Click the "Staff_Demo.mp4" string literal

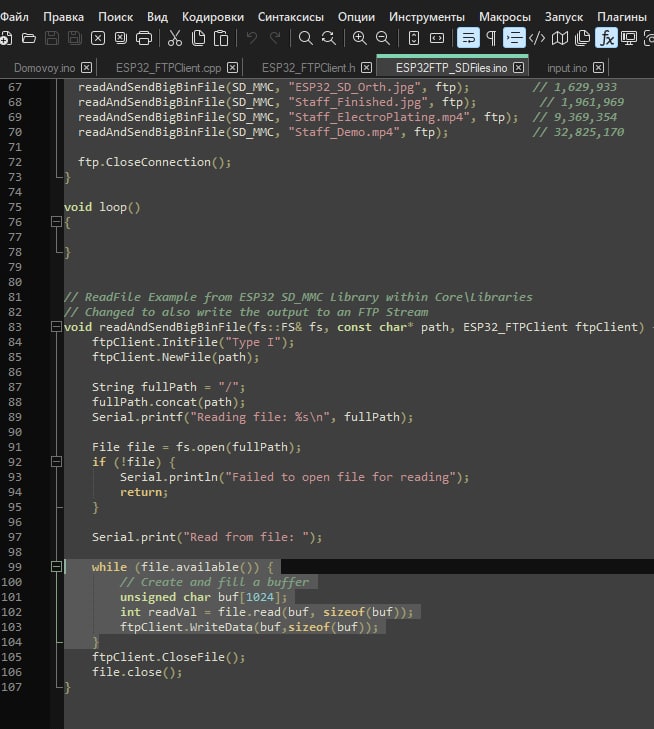344,132
